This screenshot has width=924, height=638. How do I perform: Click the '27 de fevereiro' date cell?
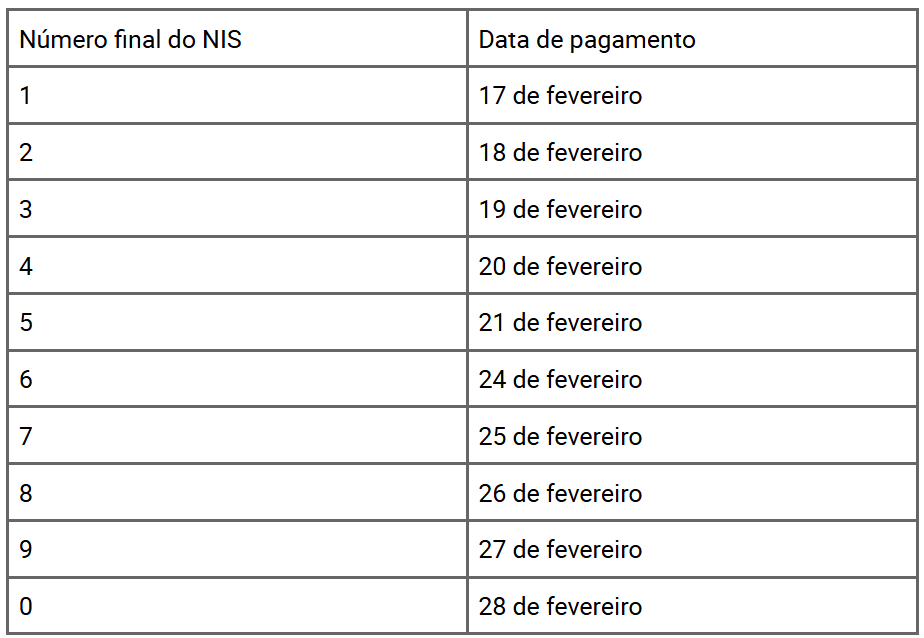[692, 549]
